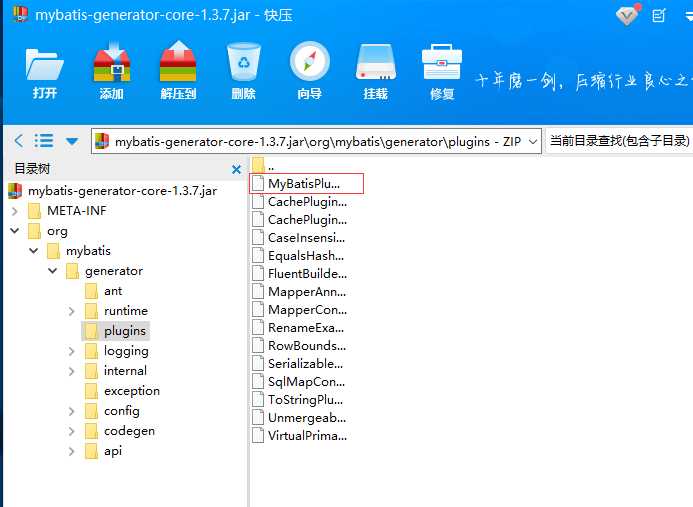
Task: Select the Serializable... file
Action: click(298, 364)
